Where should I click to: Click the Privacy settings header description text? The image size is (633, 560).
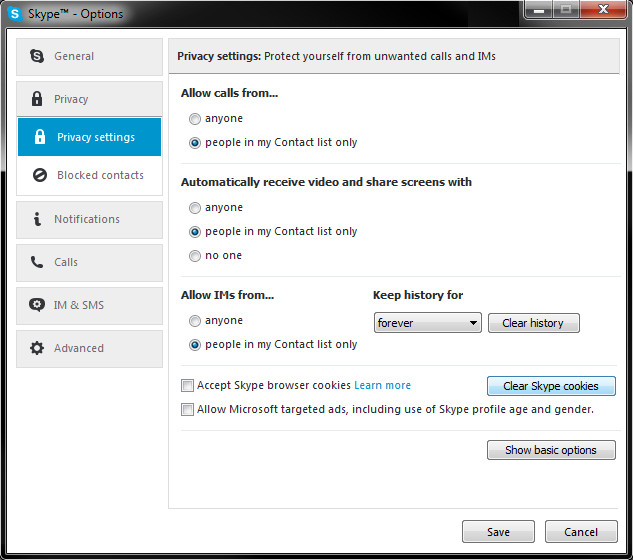[379, 56]
